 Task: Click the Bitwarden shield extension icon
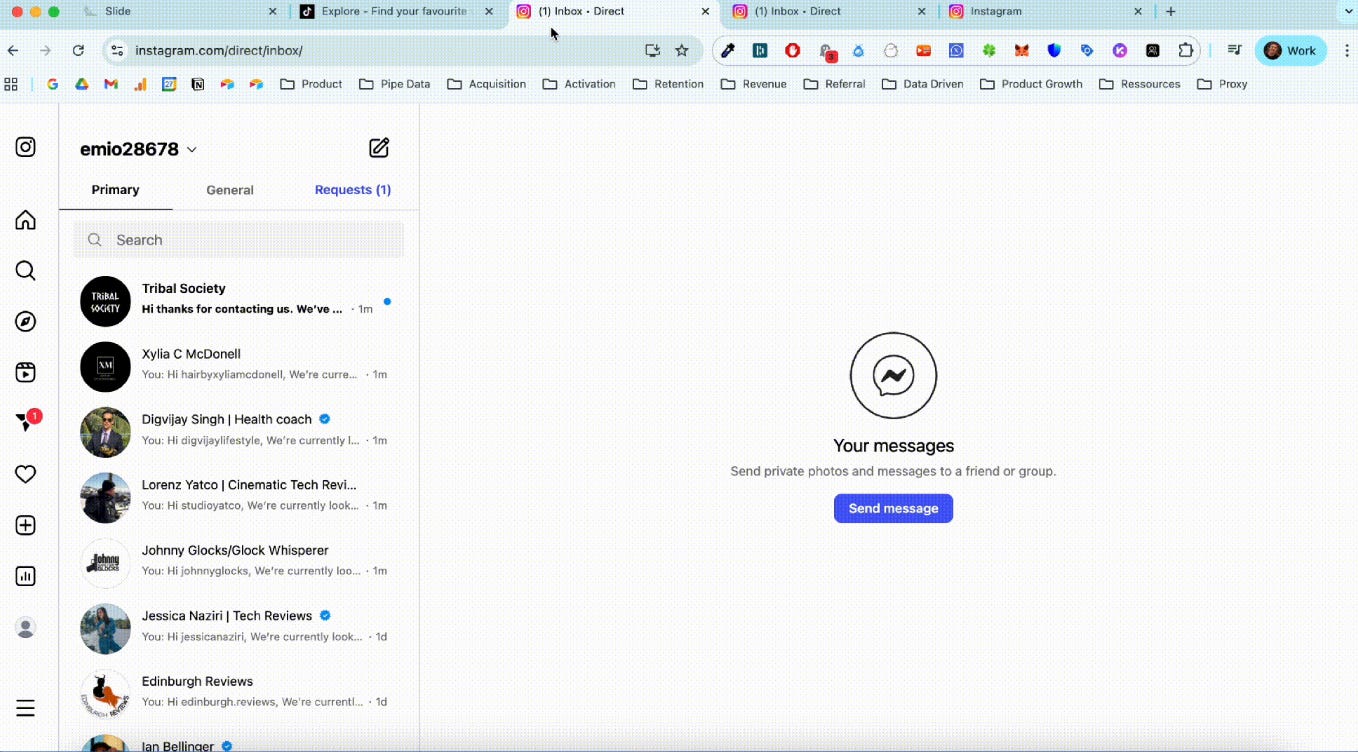point(1054,50)
